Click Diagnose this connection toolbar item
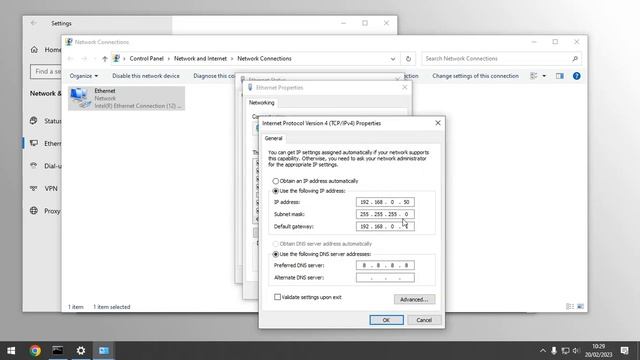The height and width of the screenshot is (360, 640). coord(214,76)
